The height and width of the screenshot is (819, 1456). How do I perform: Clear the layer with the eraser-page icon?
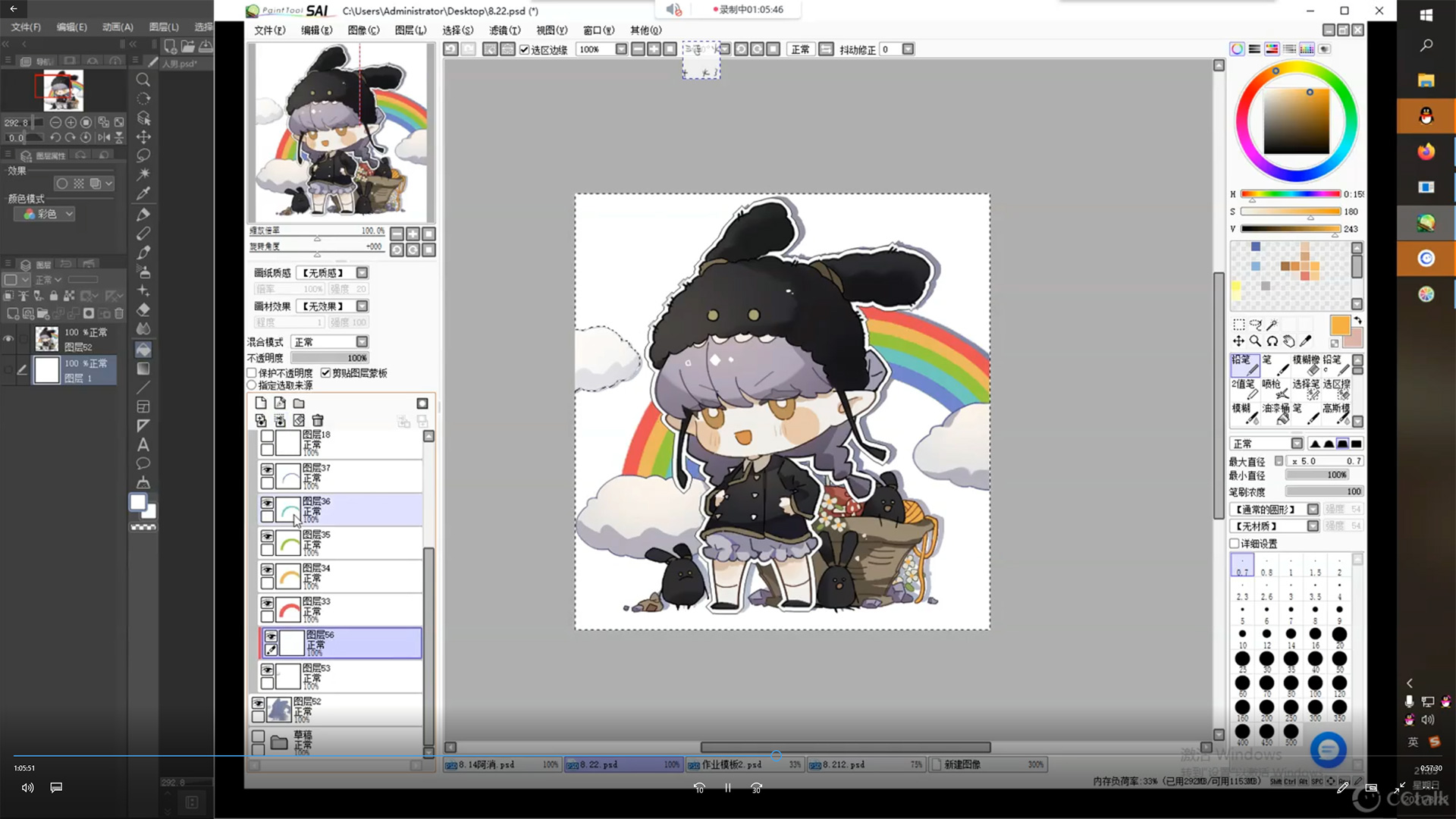[299, 420]
